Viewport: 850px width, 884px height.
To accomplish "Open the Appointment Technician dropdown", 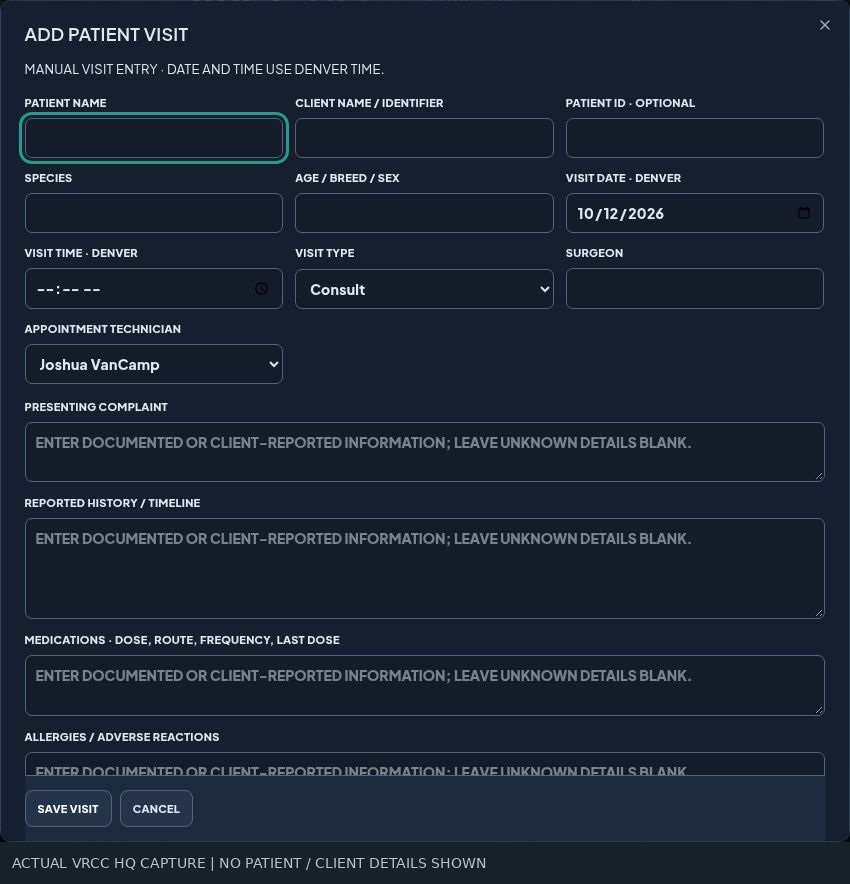I will [154, 364].
